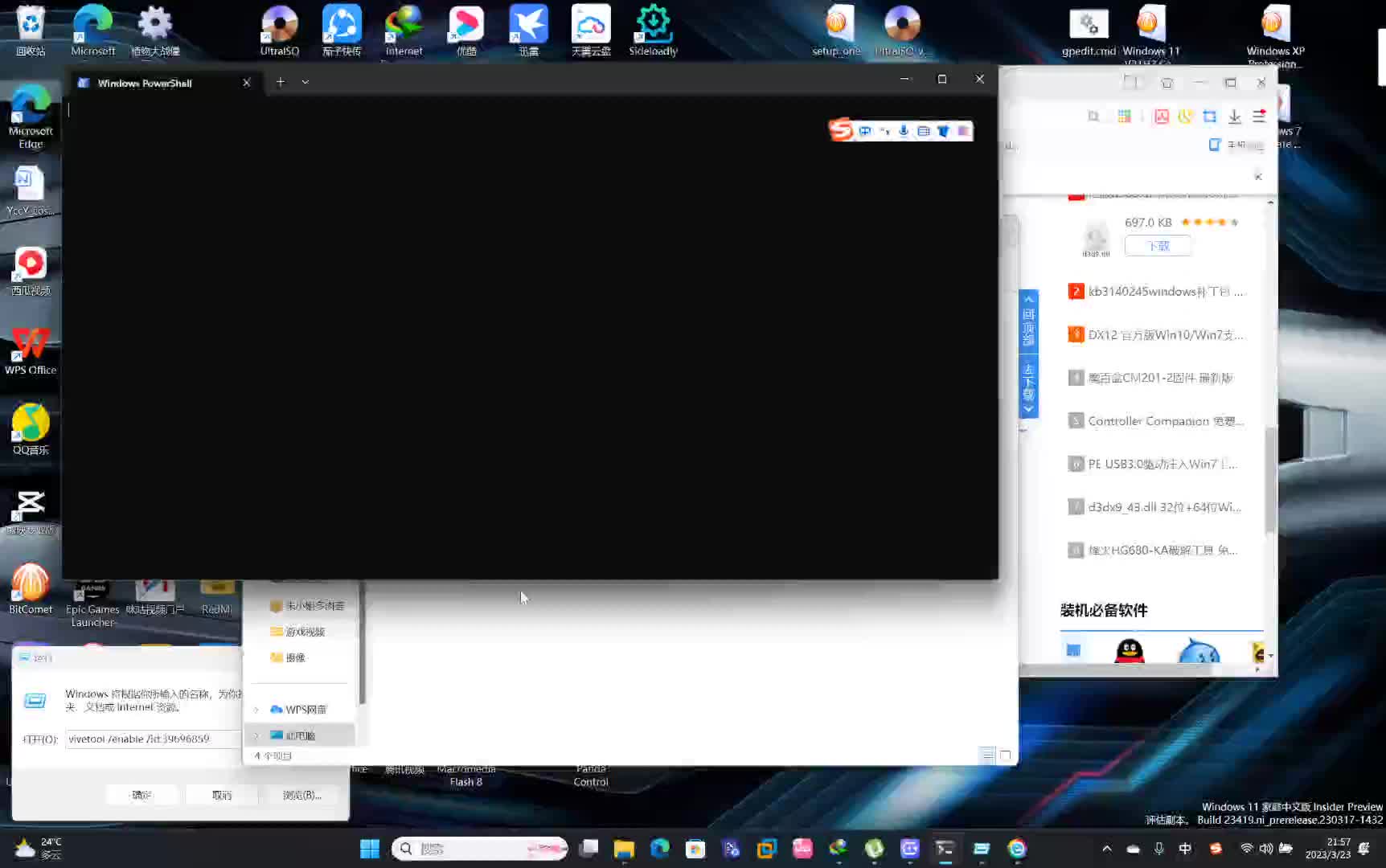Click the star rating beside 697.0 KB

click(x=1208, y=222)
